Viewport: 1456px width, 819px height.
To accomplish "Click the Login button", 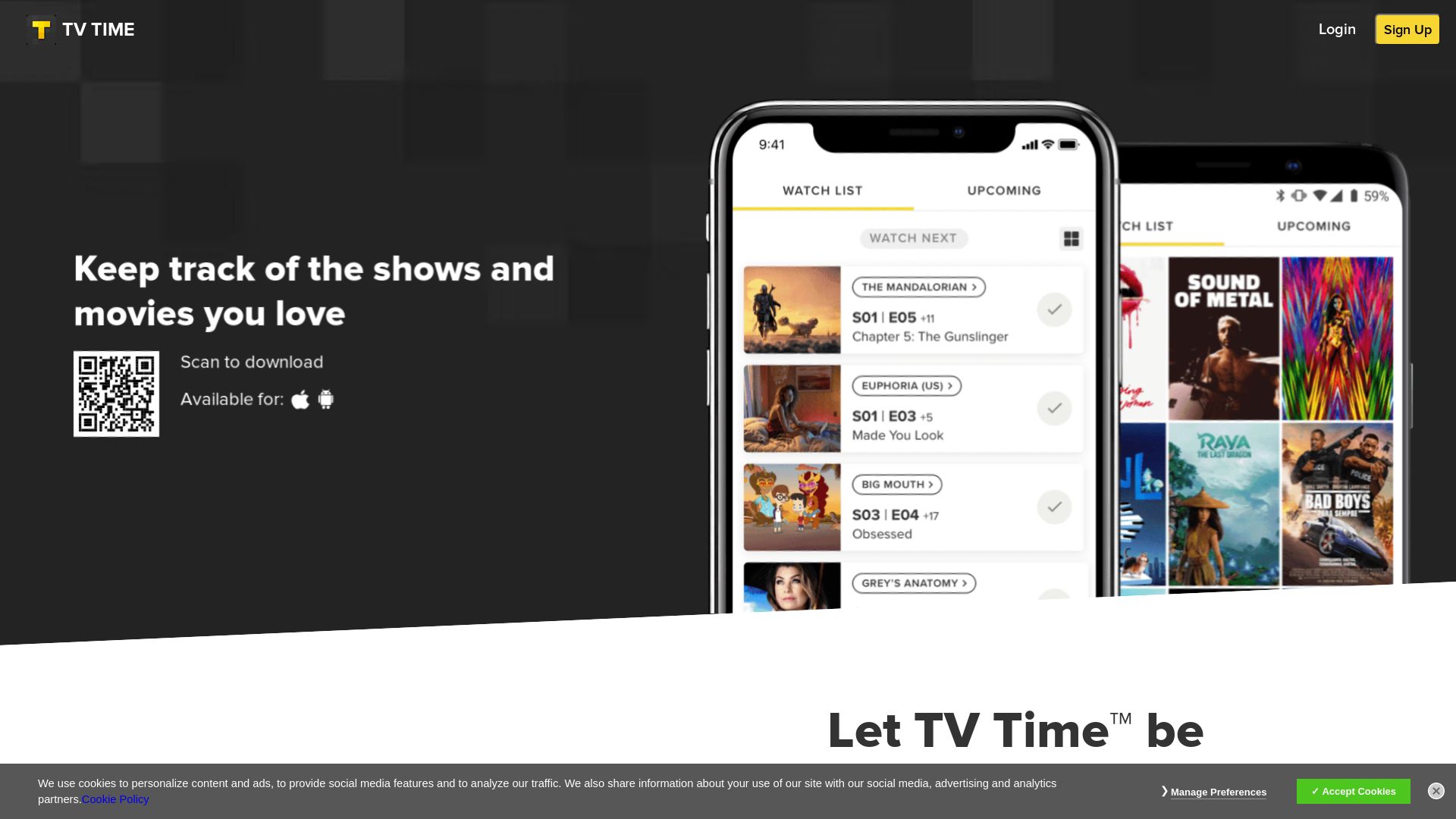I will pos(1337,29).
